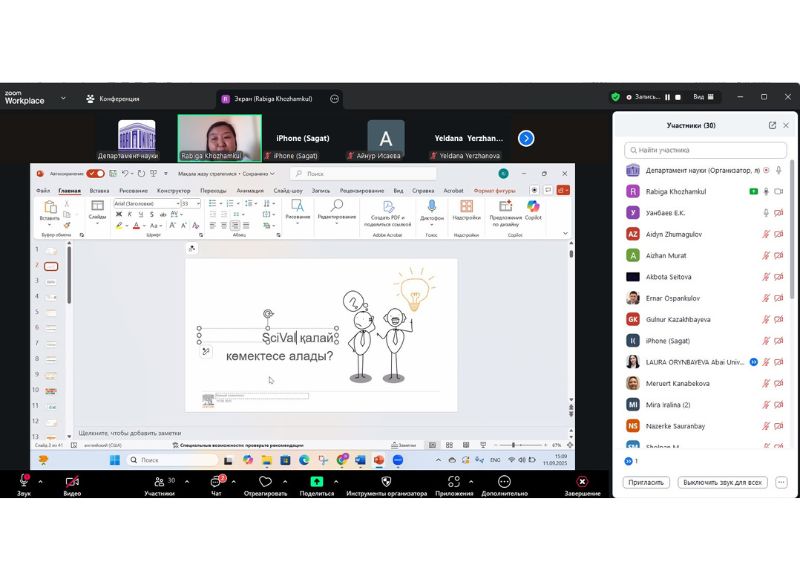
Task: Click the Пригласить button
Action: tap(646, 482)
